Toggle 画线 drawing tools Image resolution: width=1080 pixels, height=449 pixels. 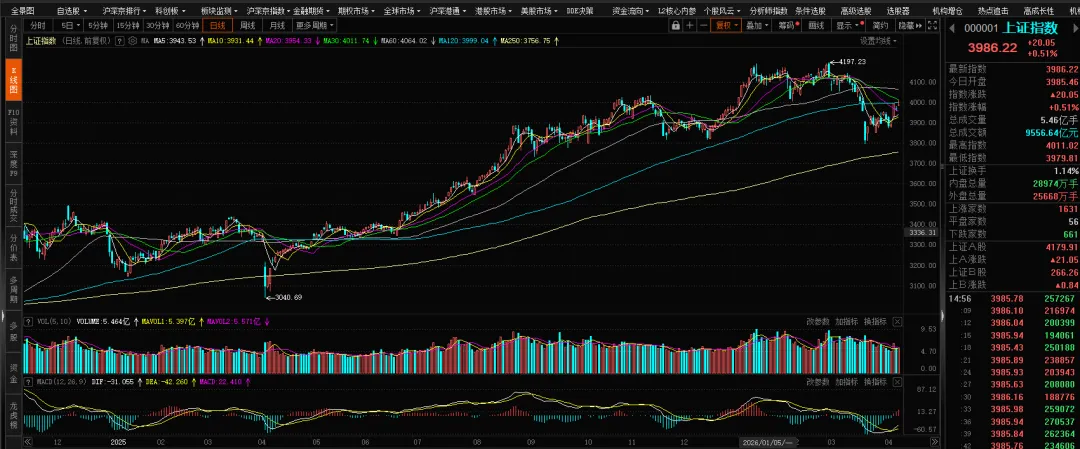816,25
